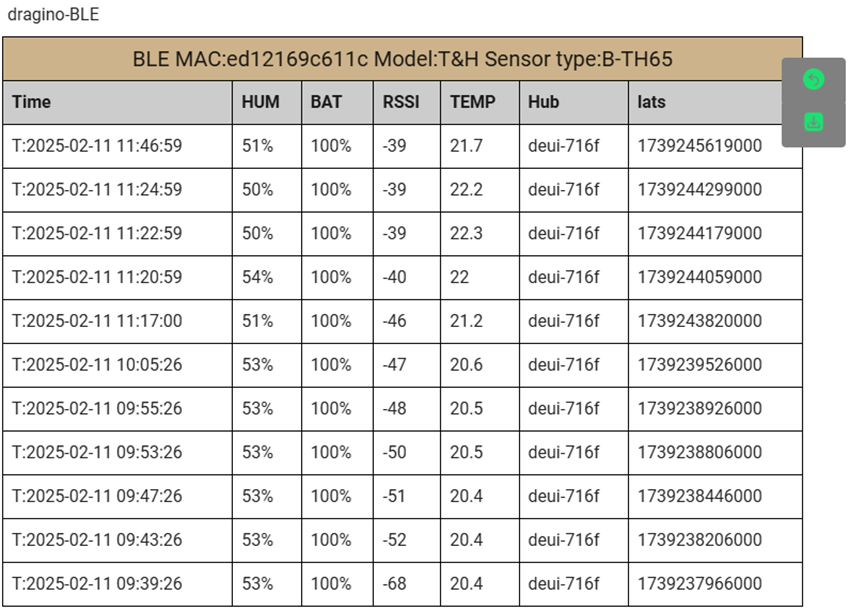Click the lats column header

click(x=651, y=101)
